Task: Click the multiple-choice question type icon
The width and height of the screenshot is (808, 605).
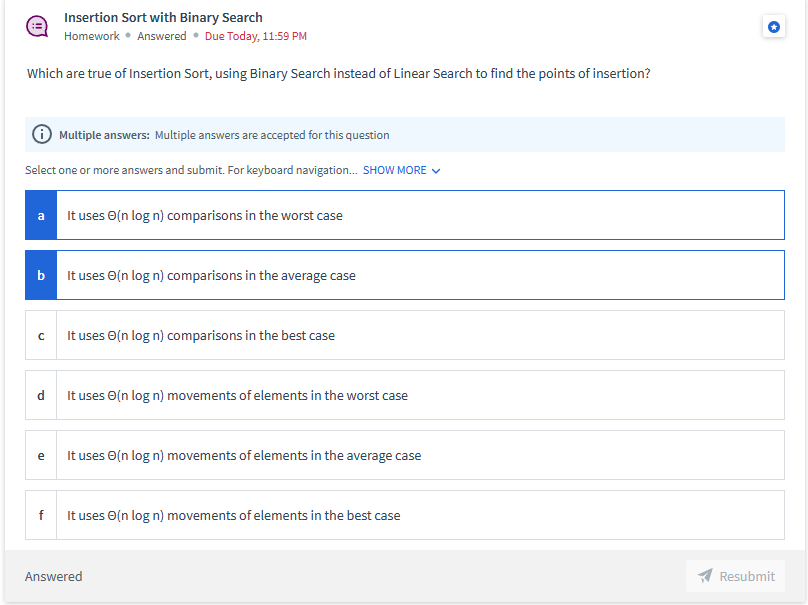Action: point(37,27)
